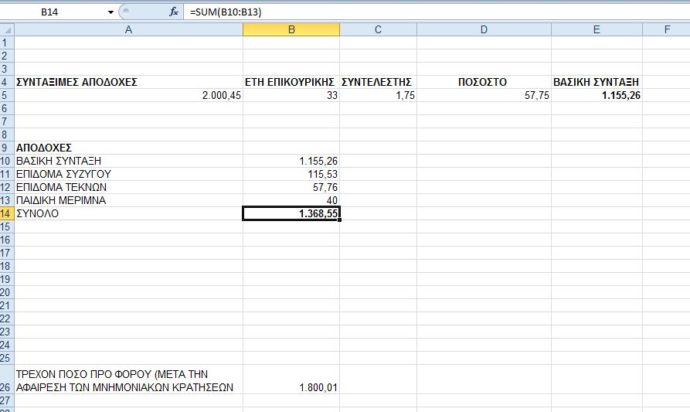This screenshot has height=412, width=690.
Task: Select row 5 header
Action: tap(7, 95)
